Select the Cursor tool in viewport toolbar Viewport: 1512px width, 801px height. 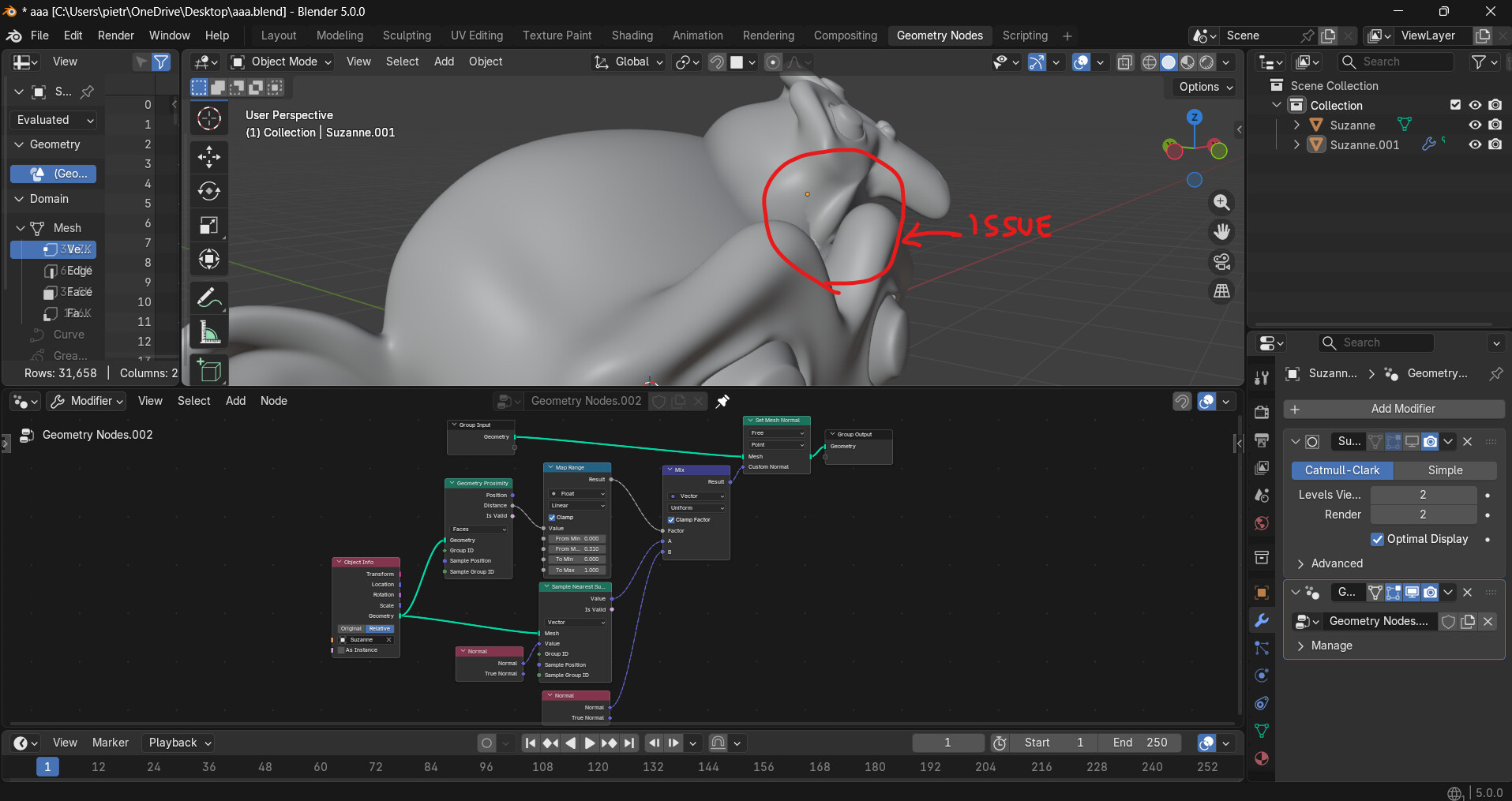pos(208,119)
